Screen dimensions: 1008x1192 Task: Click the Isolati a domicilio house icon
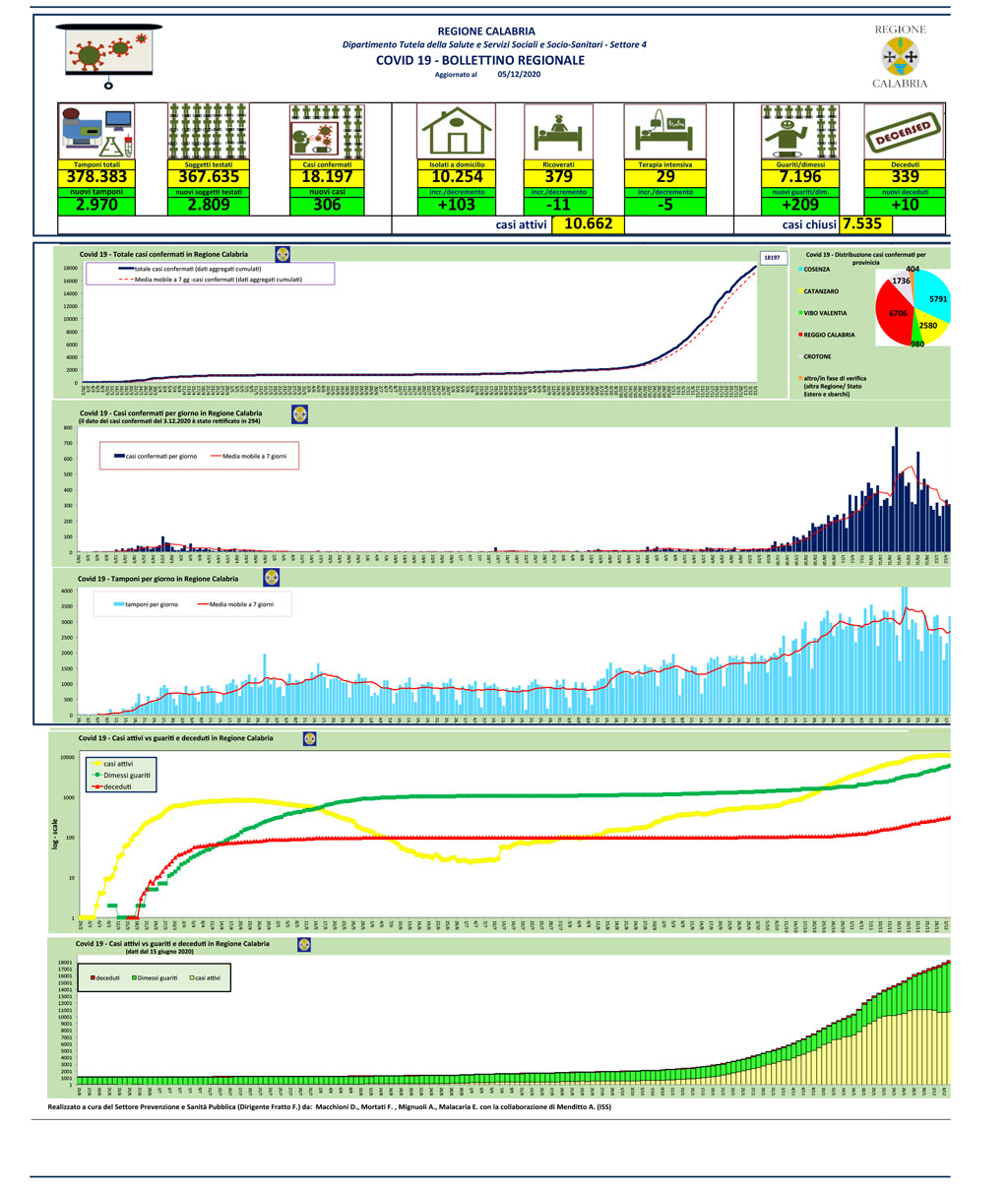[x=456, y=132]
